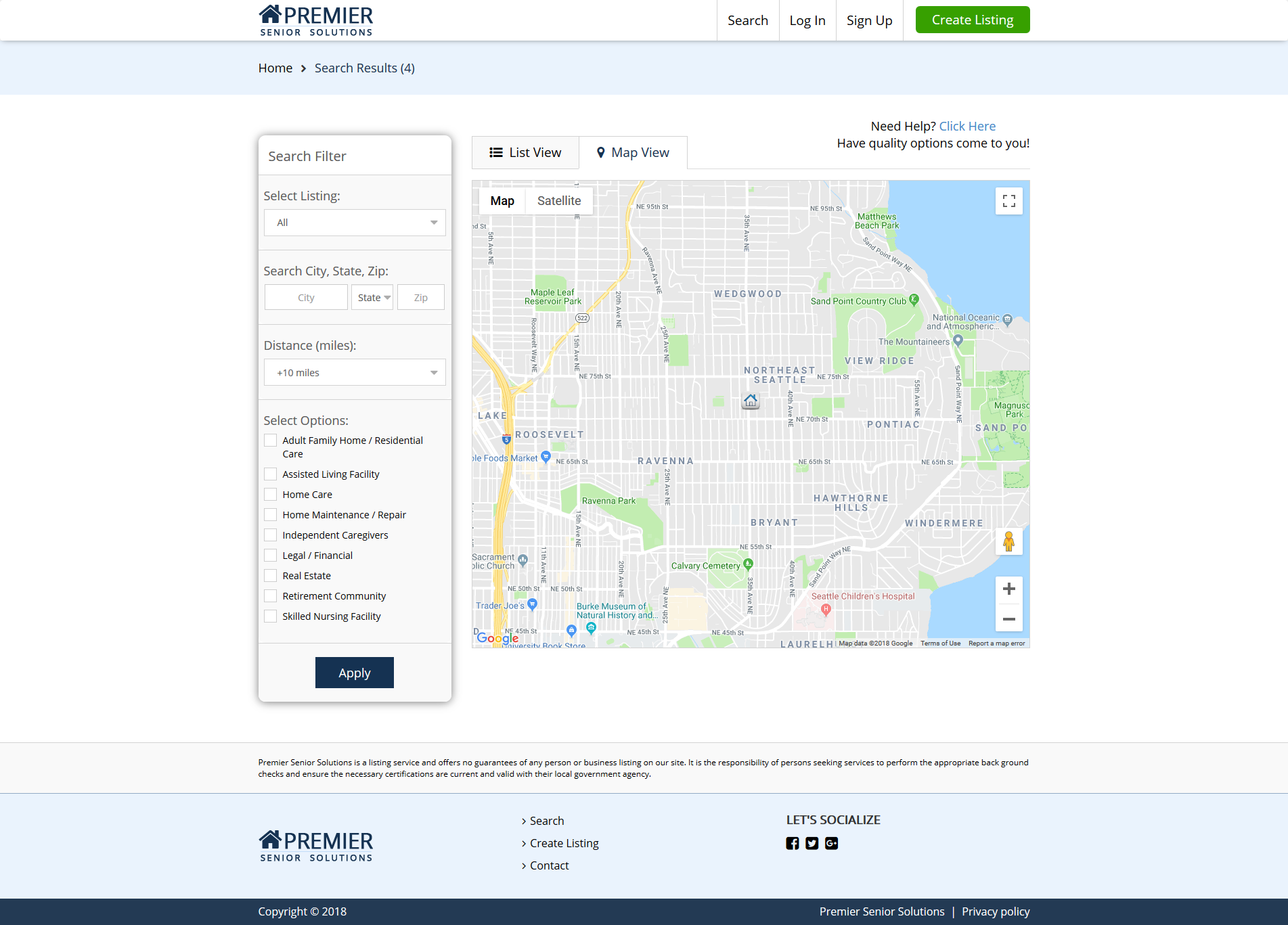Open the Twitter social icon
The height and width of the screenshot is (925, 1288).
click(x=812, y=843)
